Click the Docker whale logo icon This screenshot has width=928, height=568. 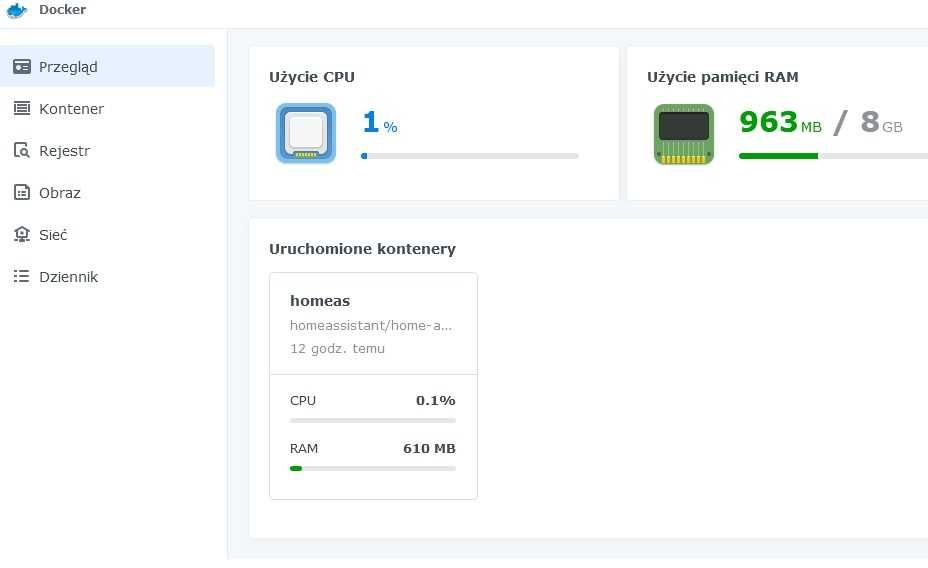(16, 10)
